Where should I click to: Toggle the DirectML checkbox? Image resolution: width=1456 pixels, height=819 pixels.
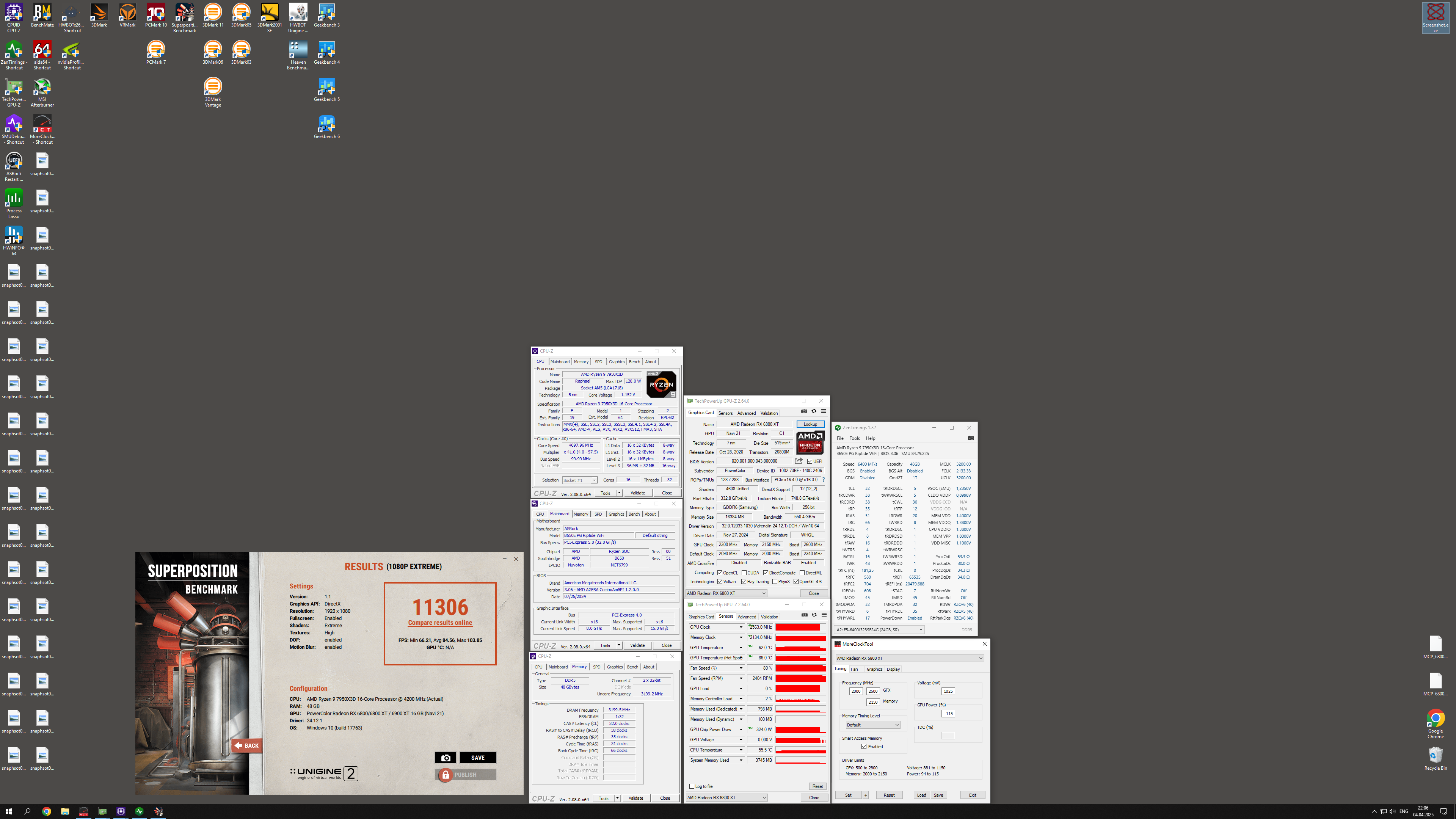[802, 573]
